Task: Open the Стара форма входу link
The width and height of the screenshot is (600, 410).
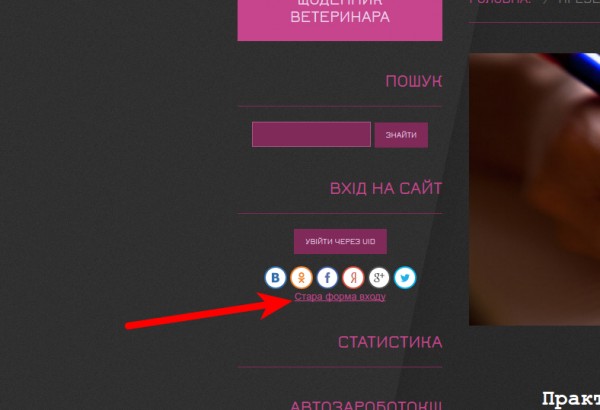Action: (x=340, y=297)
